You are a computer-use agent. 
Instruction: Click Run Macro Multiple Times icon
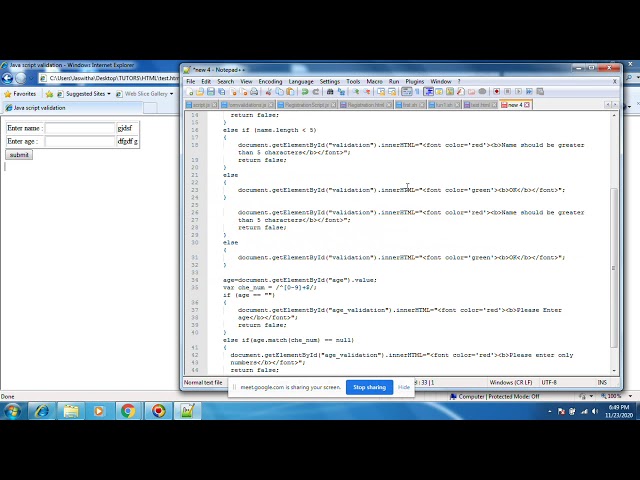[x=529, y=91]
